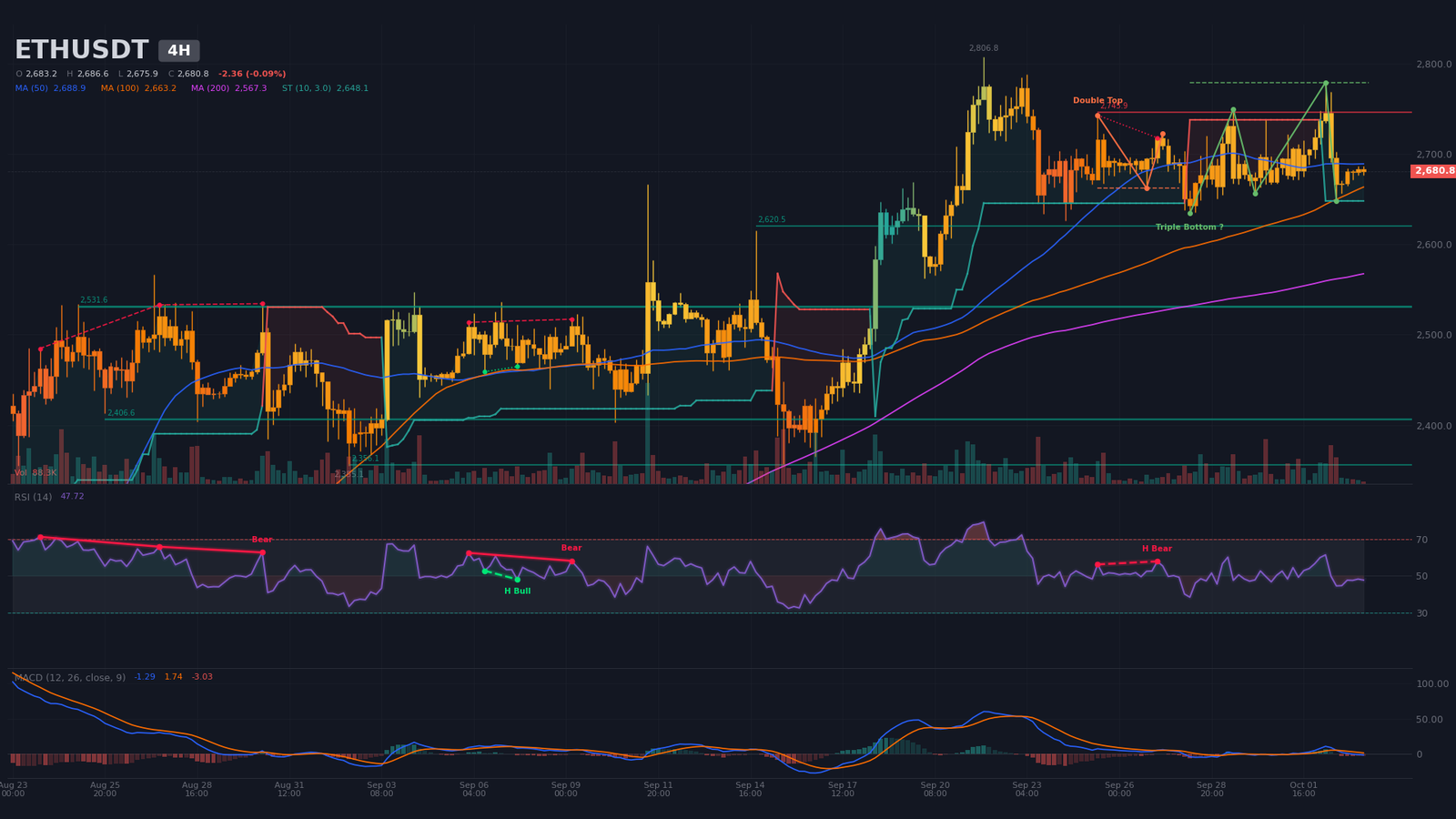Select the MA (50) indicator legend

[50, 88]
